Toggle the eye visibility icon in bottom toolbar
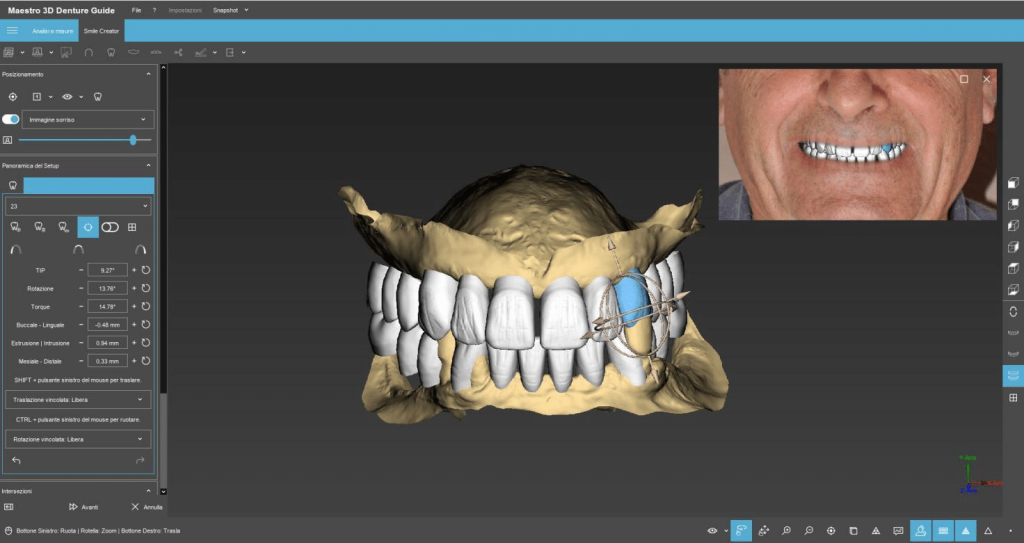 [712, 530]
